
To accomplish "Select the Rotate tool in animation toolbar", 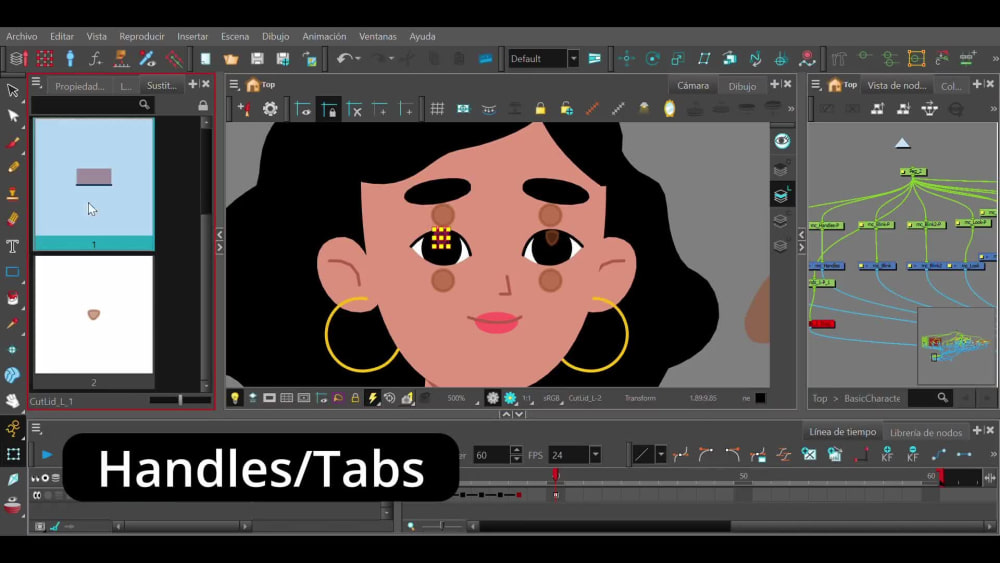I will point(652,59).
